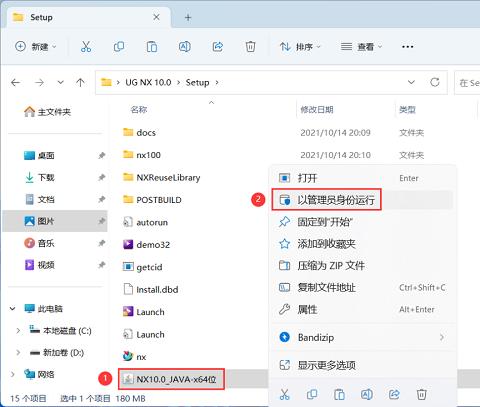Click trash icon at context menu bottom
Image resolution: width=480 pixels, height=407 pixels.
(422, 395)
